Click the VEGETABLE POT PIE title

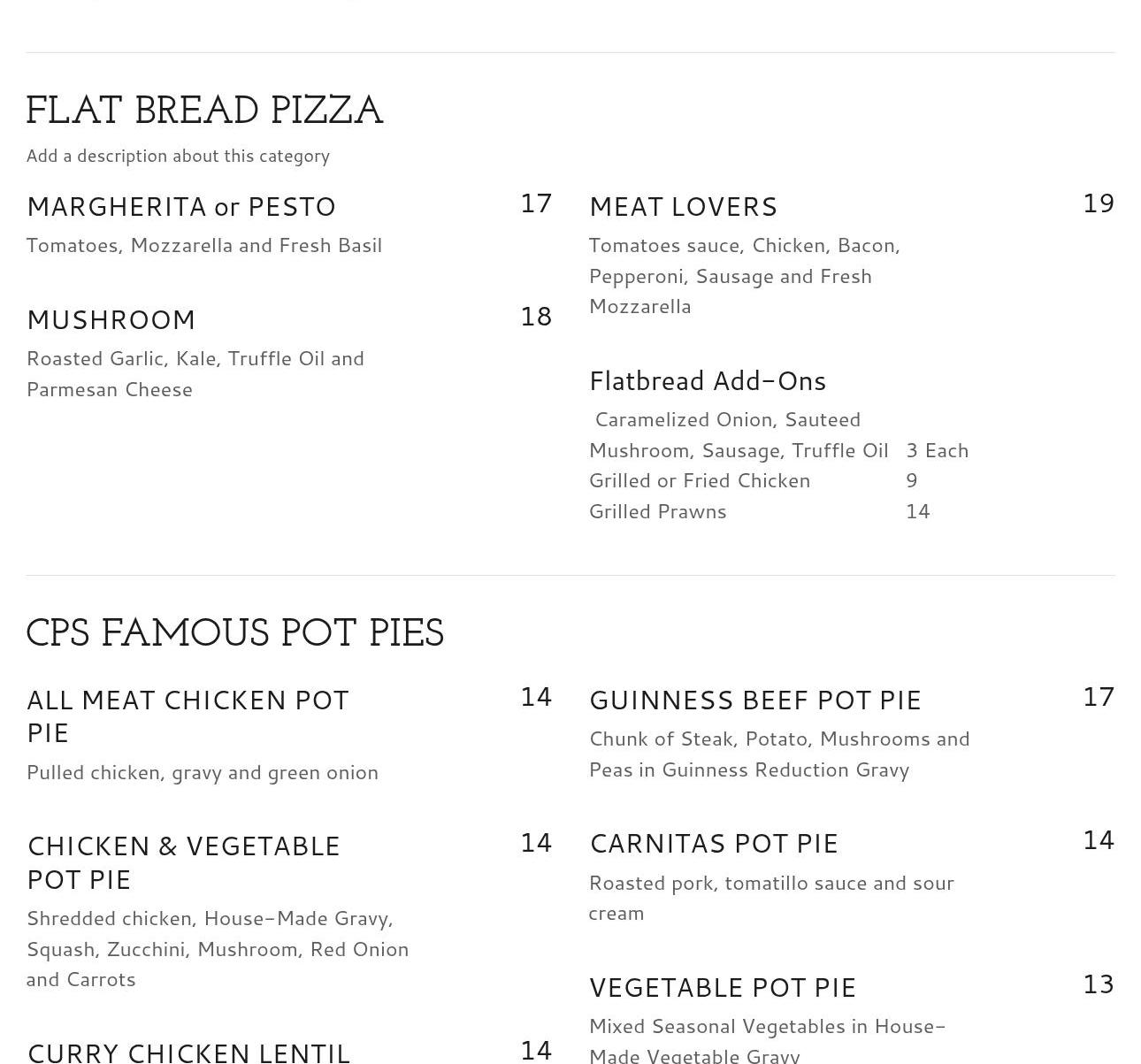(x=722, y=988)
